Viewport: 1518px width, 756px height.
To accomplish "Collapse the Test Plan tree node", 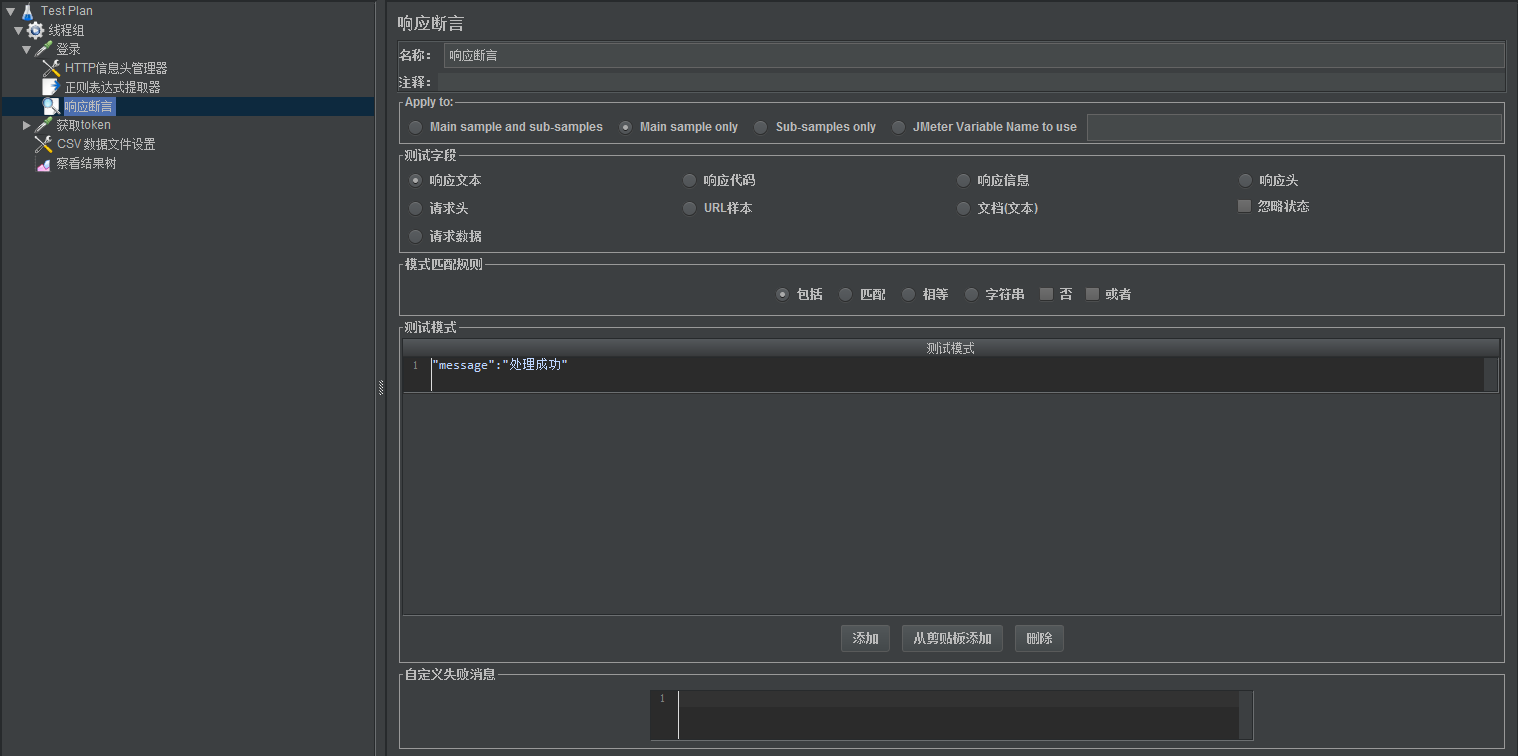I will point(10,11).
